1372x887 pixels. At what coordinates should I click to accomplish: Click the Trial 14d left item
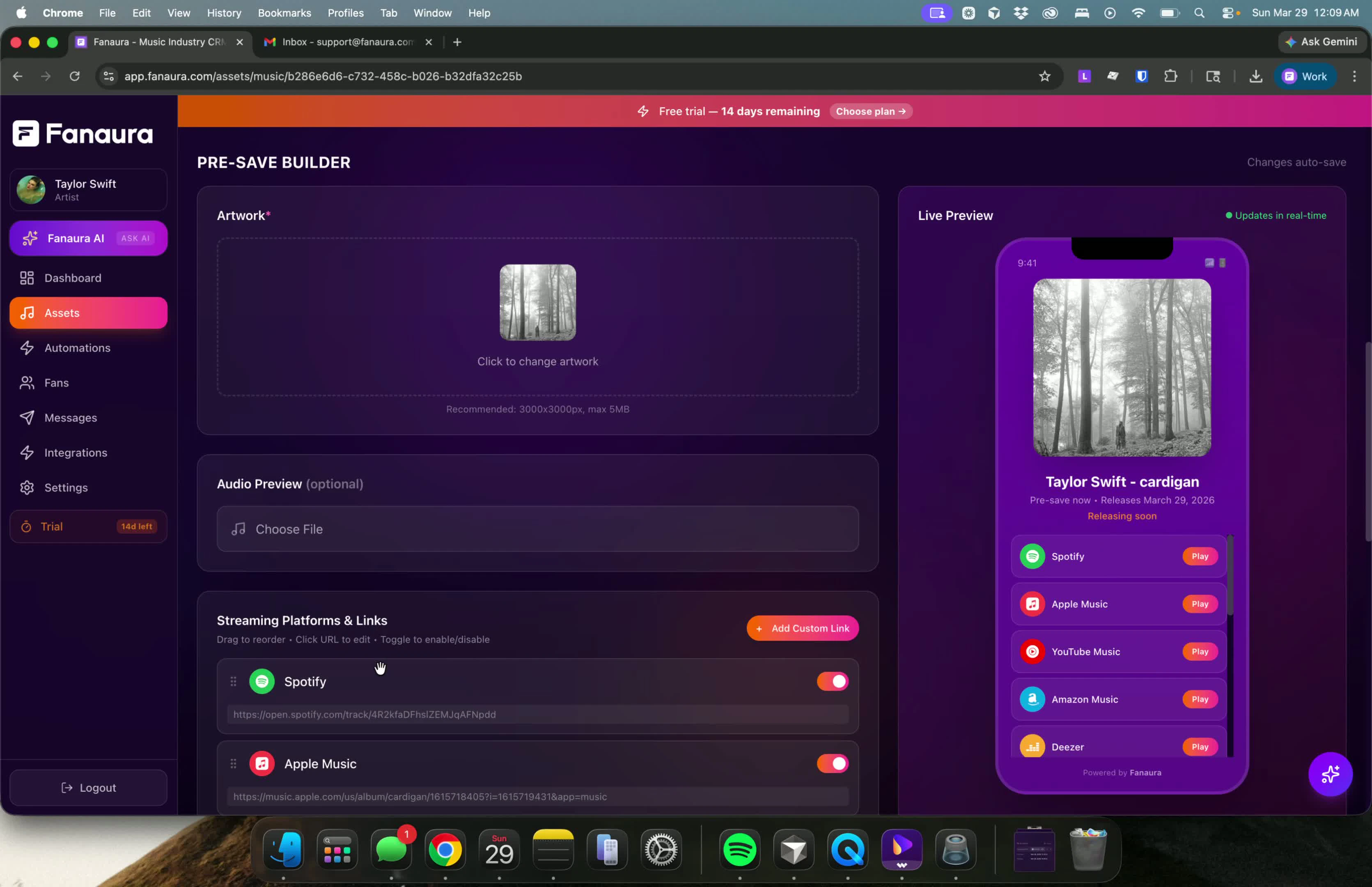click(x=88, y=526)
